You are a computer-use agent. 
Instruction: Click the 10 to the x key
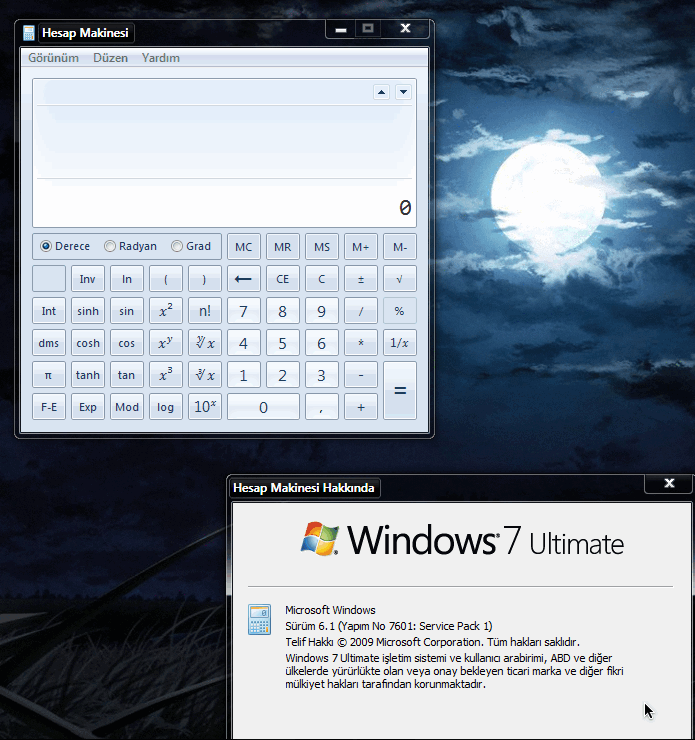[205, 407]
